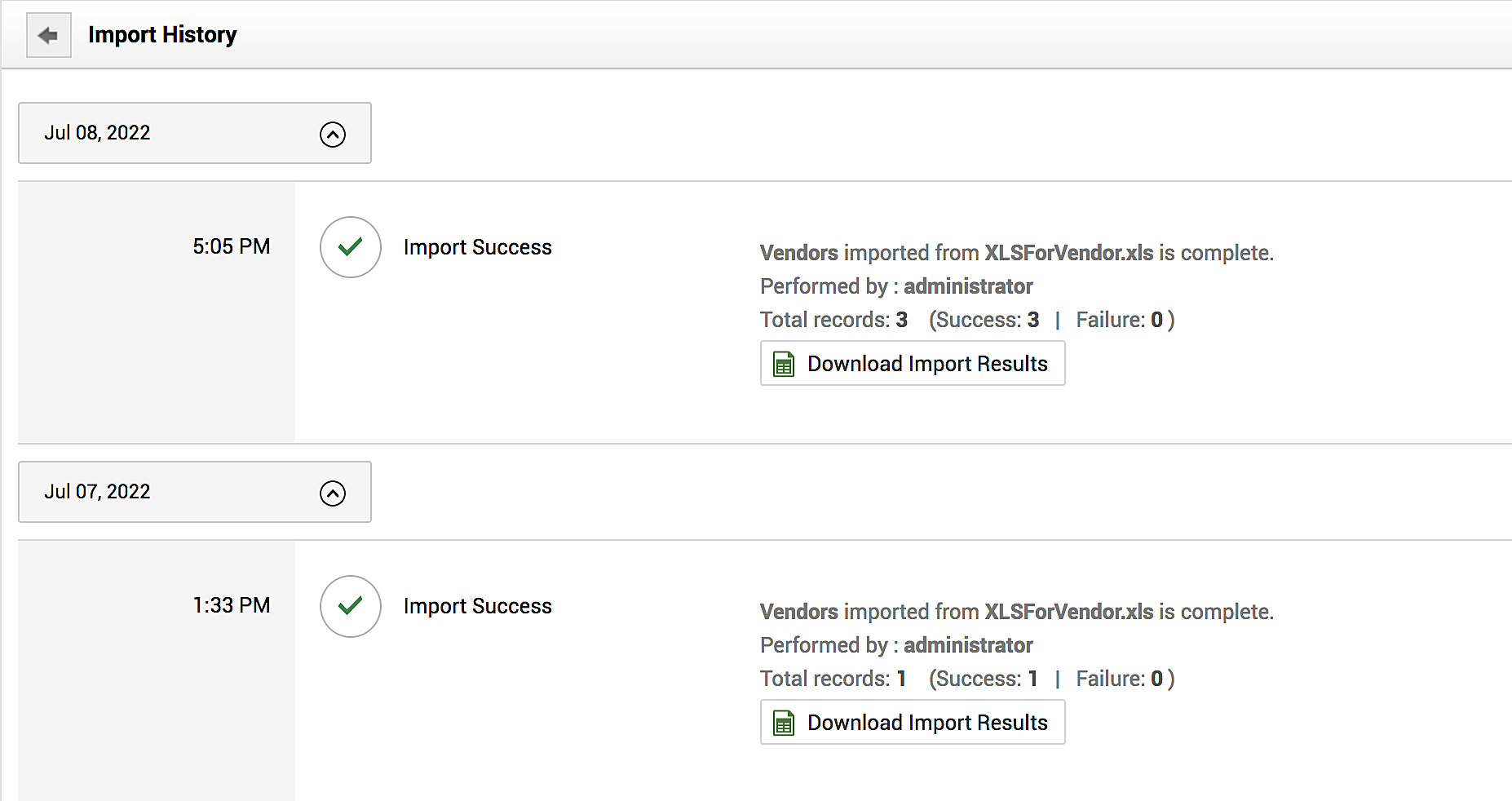The width and height of the screenshot is (1512, 801).
Task: Collapse the Jul 08, 2022 section chevron
Action: 333,134
